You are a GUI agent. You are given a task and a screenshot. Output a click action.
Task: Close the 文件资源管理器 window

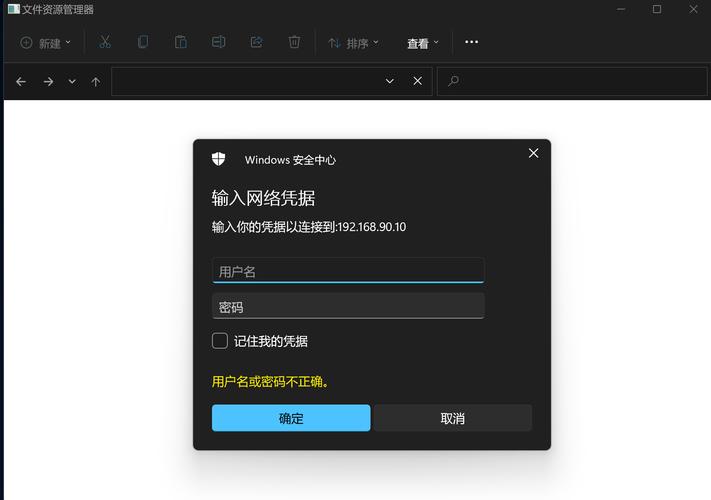point(693,9)
